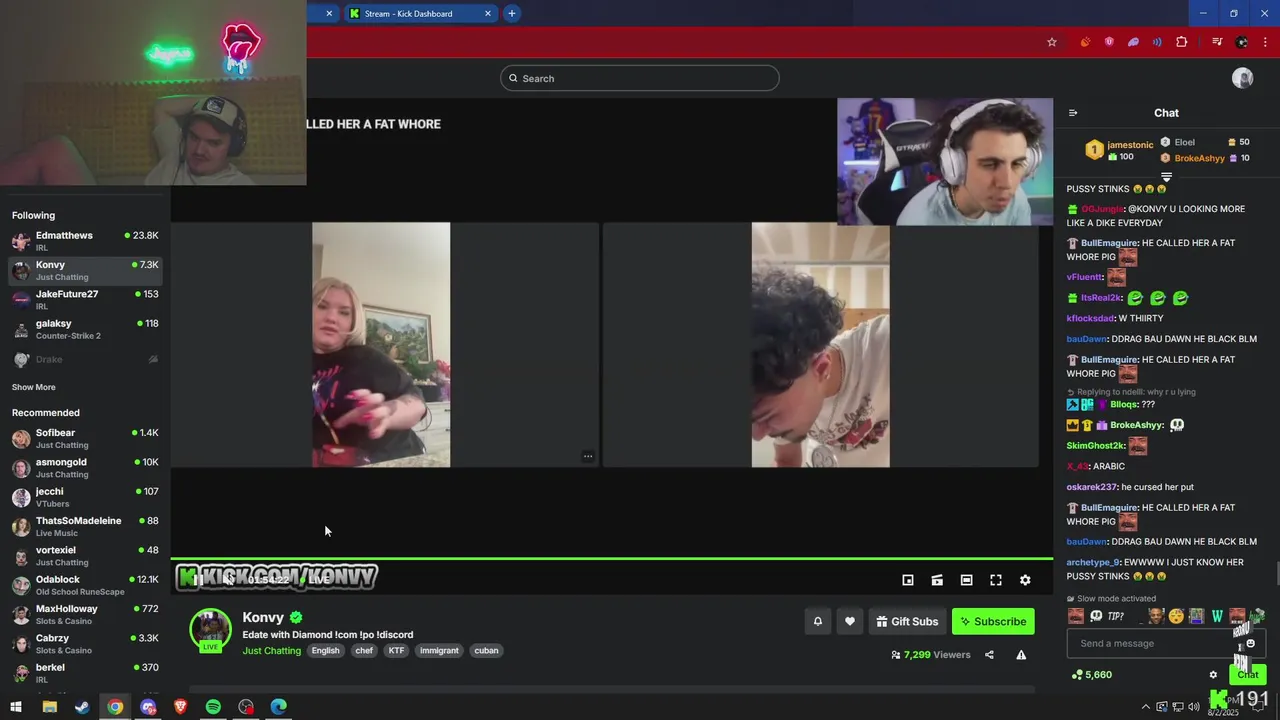
Task: Open asmongold recommended channel
Action: tap(86, 468)
